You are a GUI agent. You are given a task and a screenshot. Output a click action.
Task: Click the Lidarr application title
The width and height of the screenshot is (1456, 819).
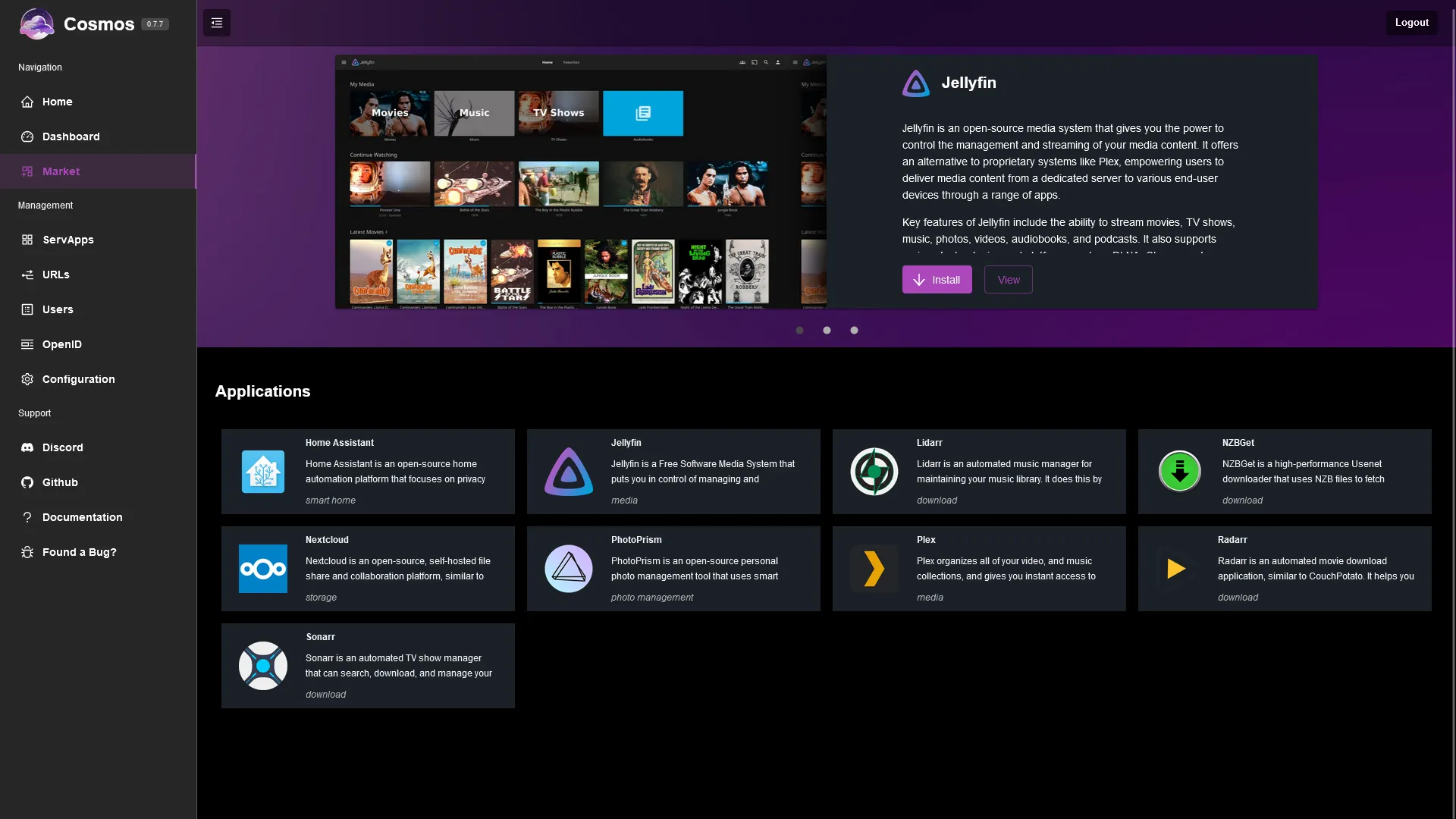click(929, 443)
